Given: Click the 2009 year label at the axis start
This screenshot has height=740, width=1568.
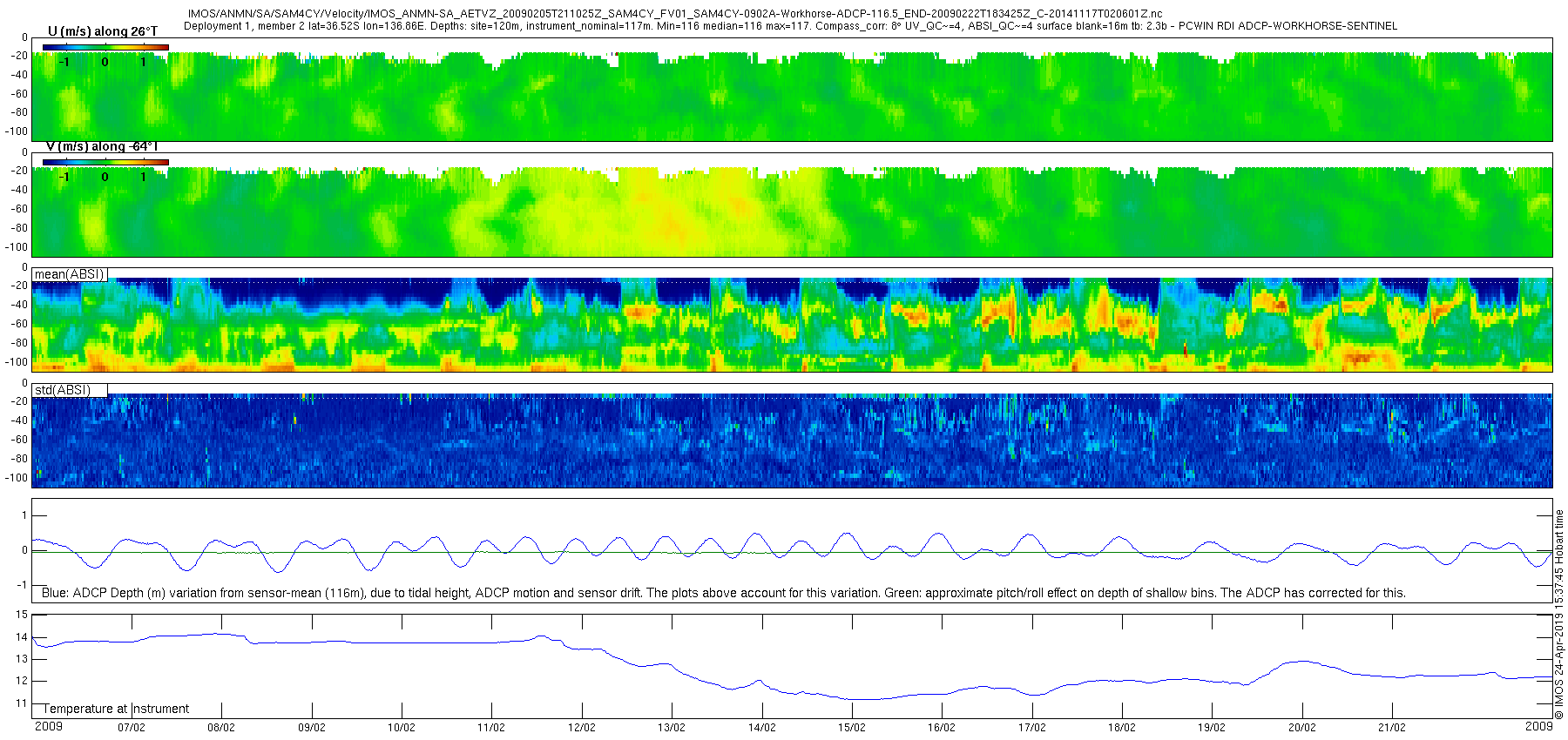Looking at the screenshot, I should click(48, 726).
